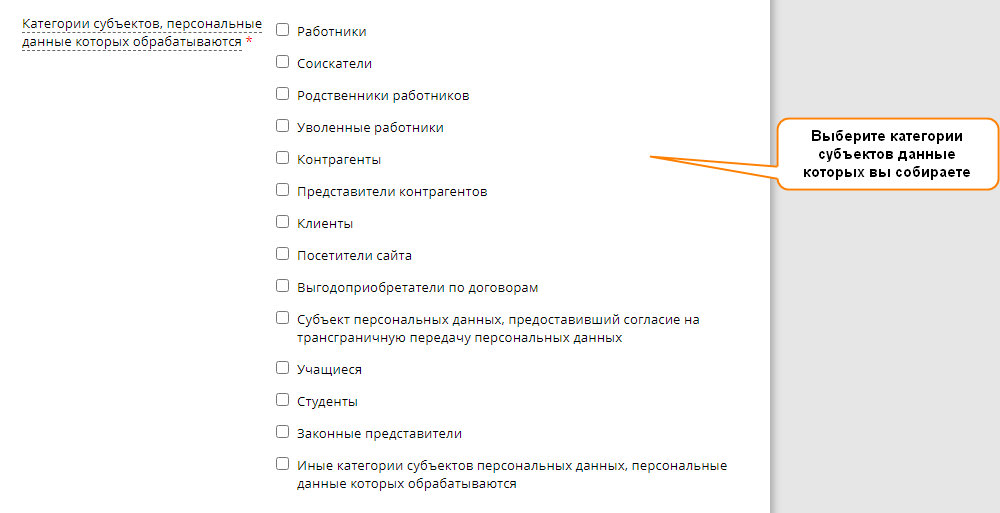Select the 'Учащиеся' checkbox
The width and height of the screenshot is (1000, 513).
click(282, 369)
